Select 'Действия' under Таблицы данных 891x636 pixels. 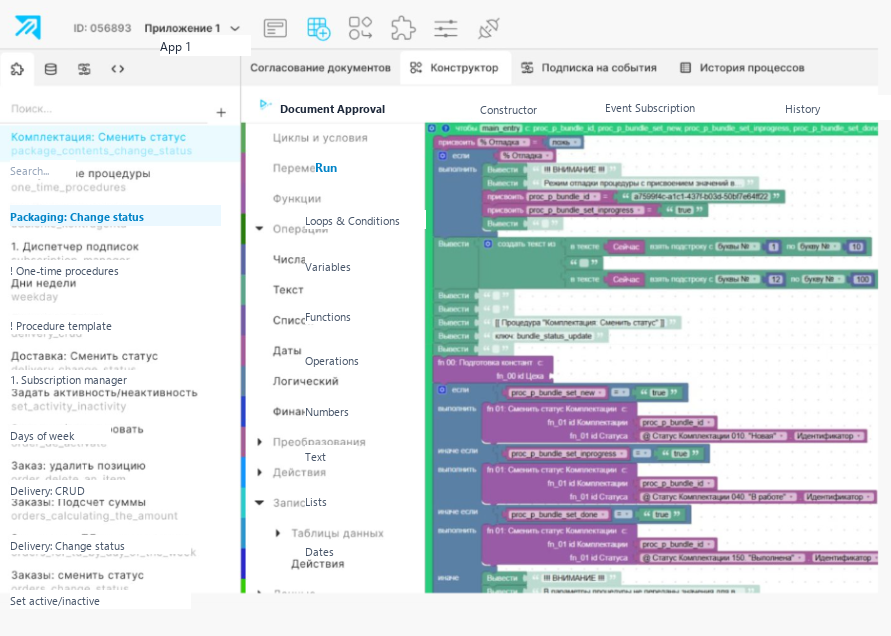[318, 564]
